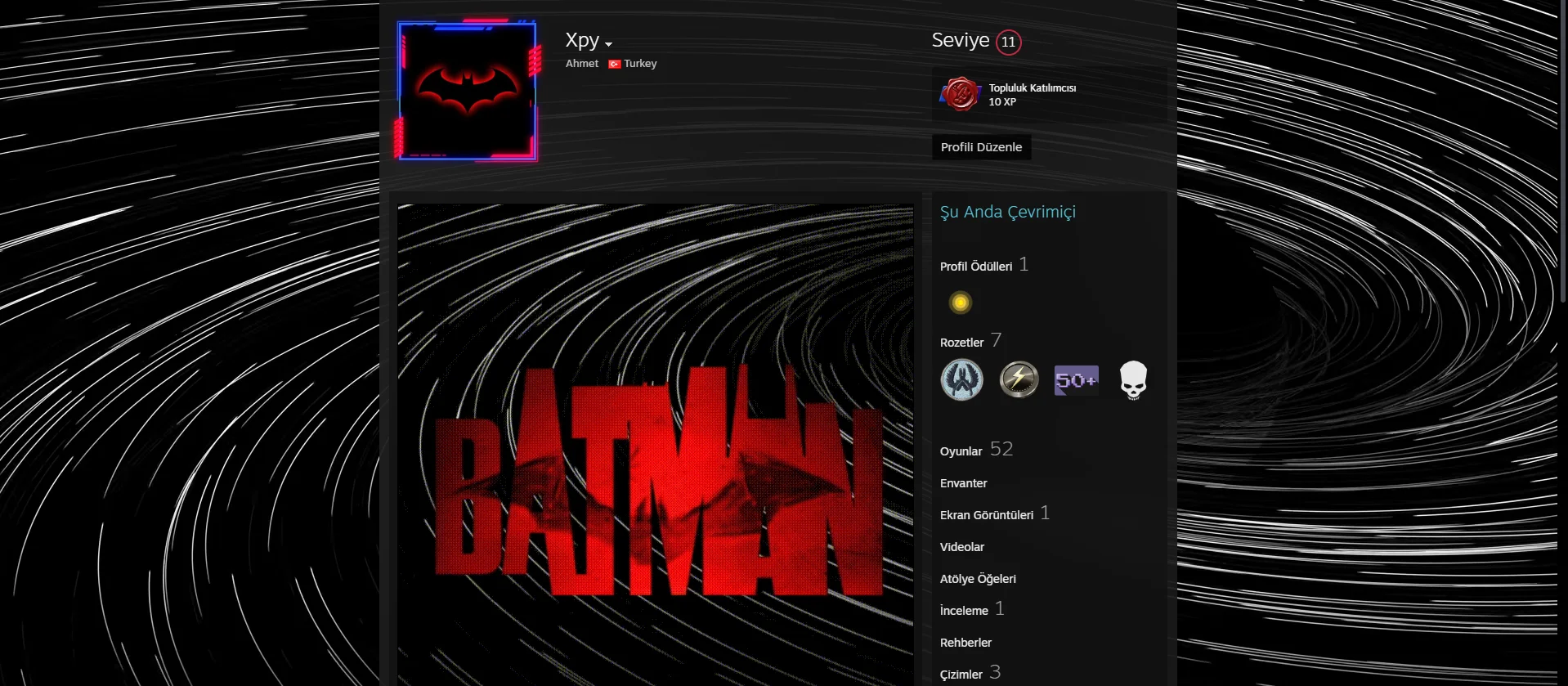
Task: Click the 'Turkey' country text
Action: (640, 64)
